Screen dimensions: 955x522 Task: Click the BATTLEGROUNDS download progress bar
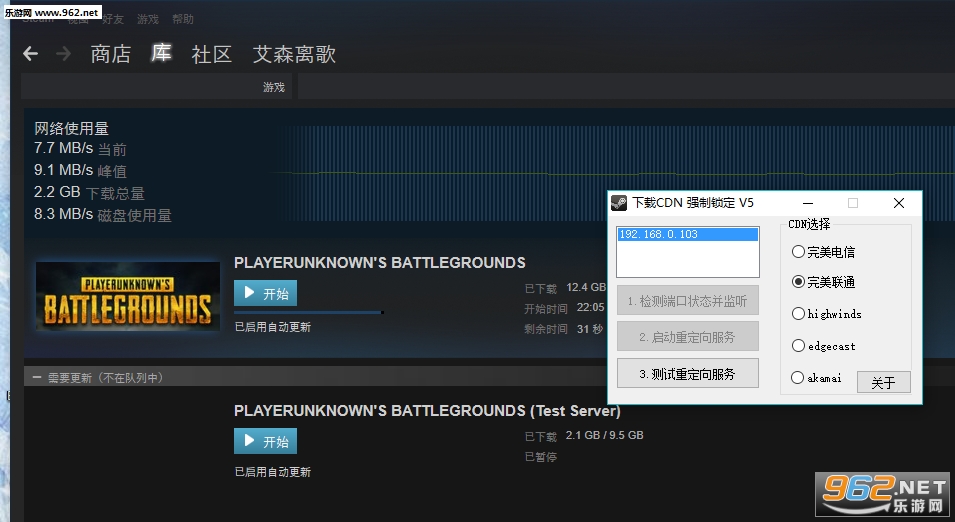pos(309,312)
